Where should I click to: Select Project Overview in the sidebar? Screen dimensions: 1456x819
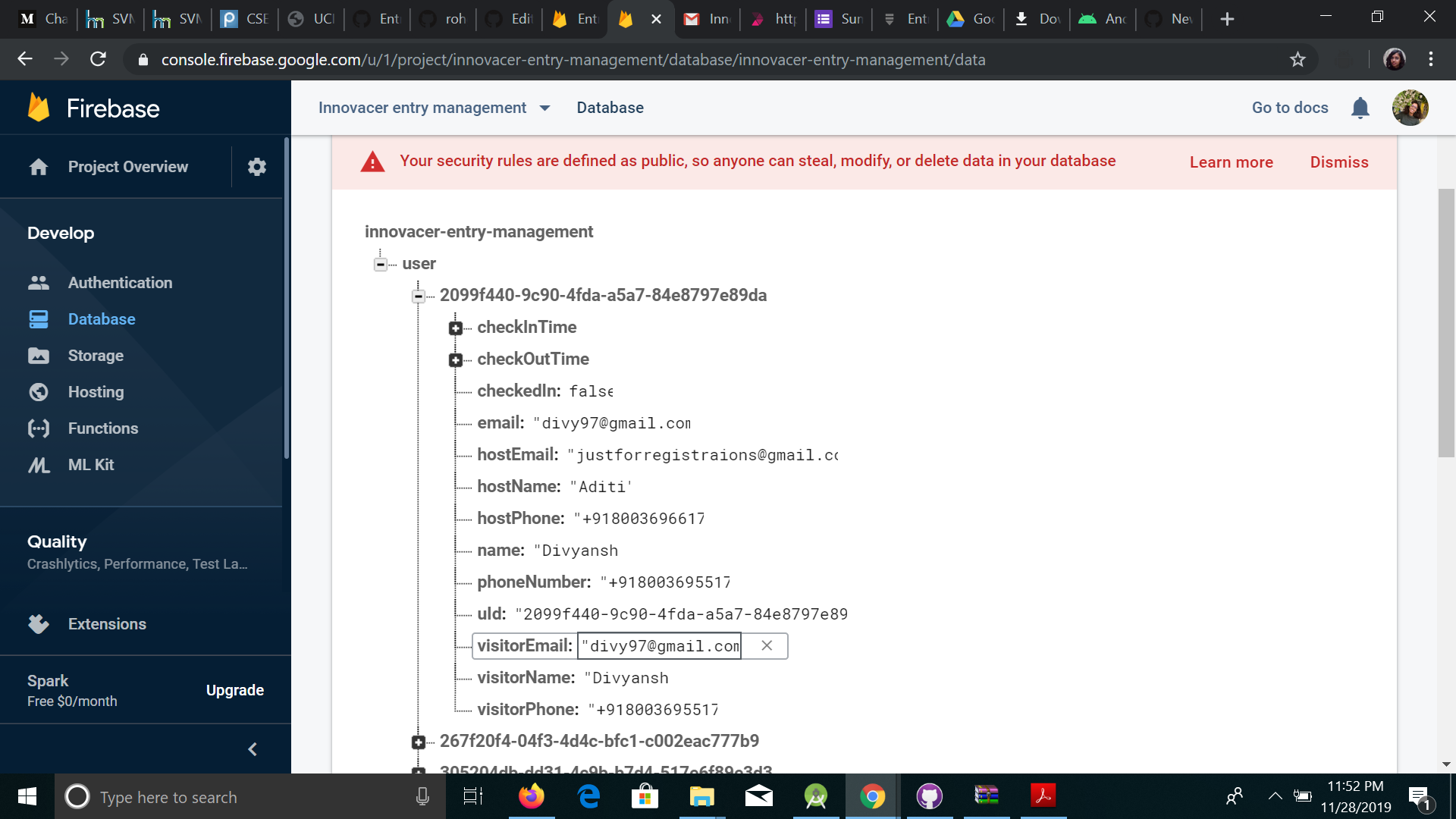coord(127,167)
